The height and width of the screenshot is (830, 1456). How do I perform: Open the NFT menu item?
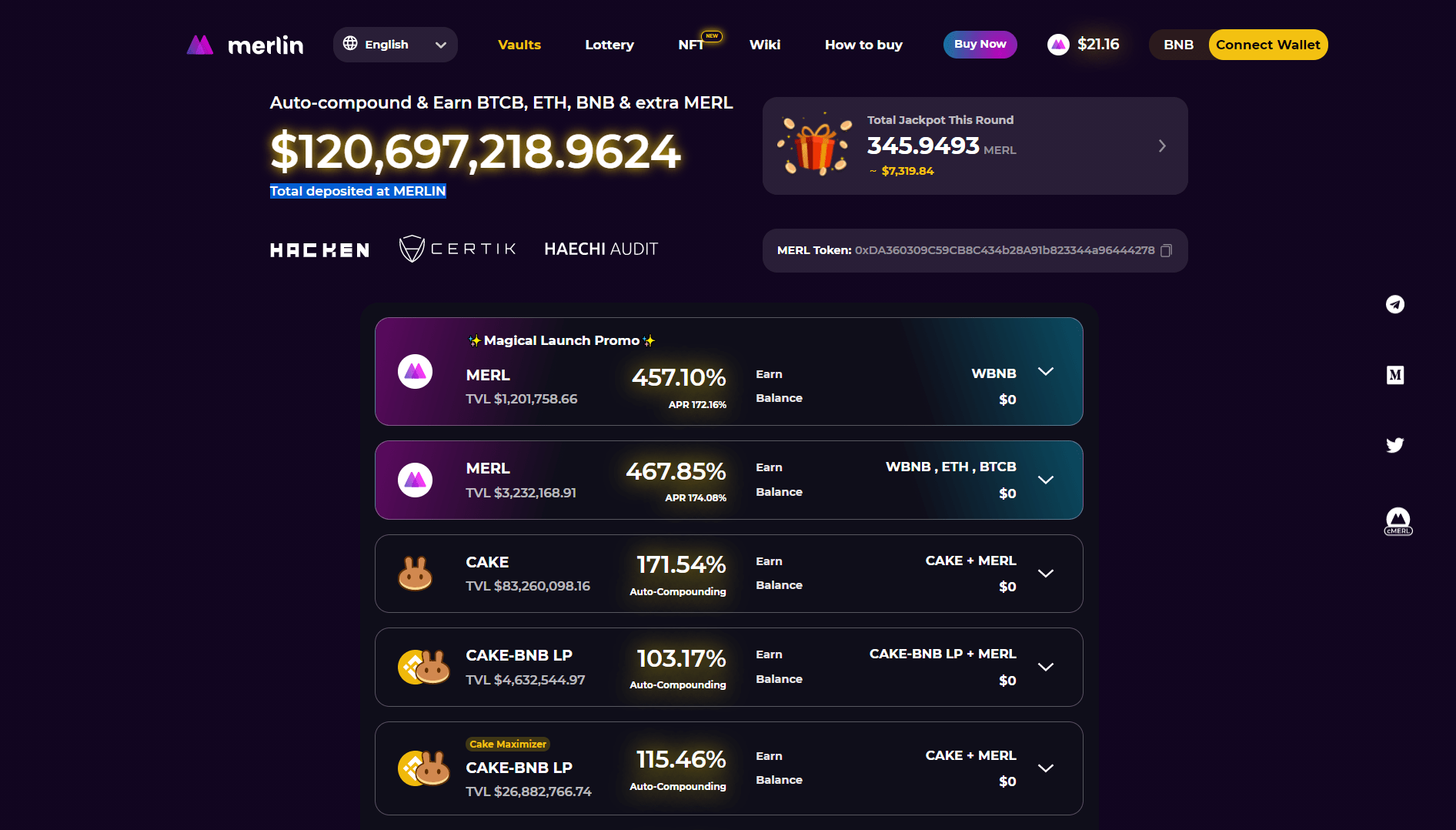pos(691,45)
